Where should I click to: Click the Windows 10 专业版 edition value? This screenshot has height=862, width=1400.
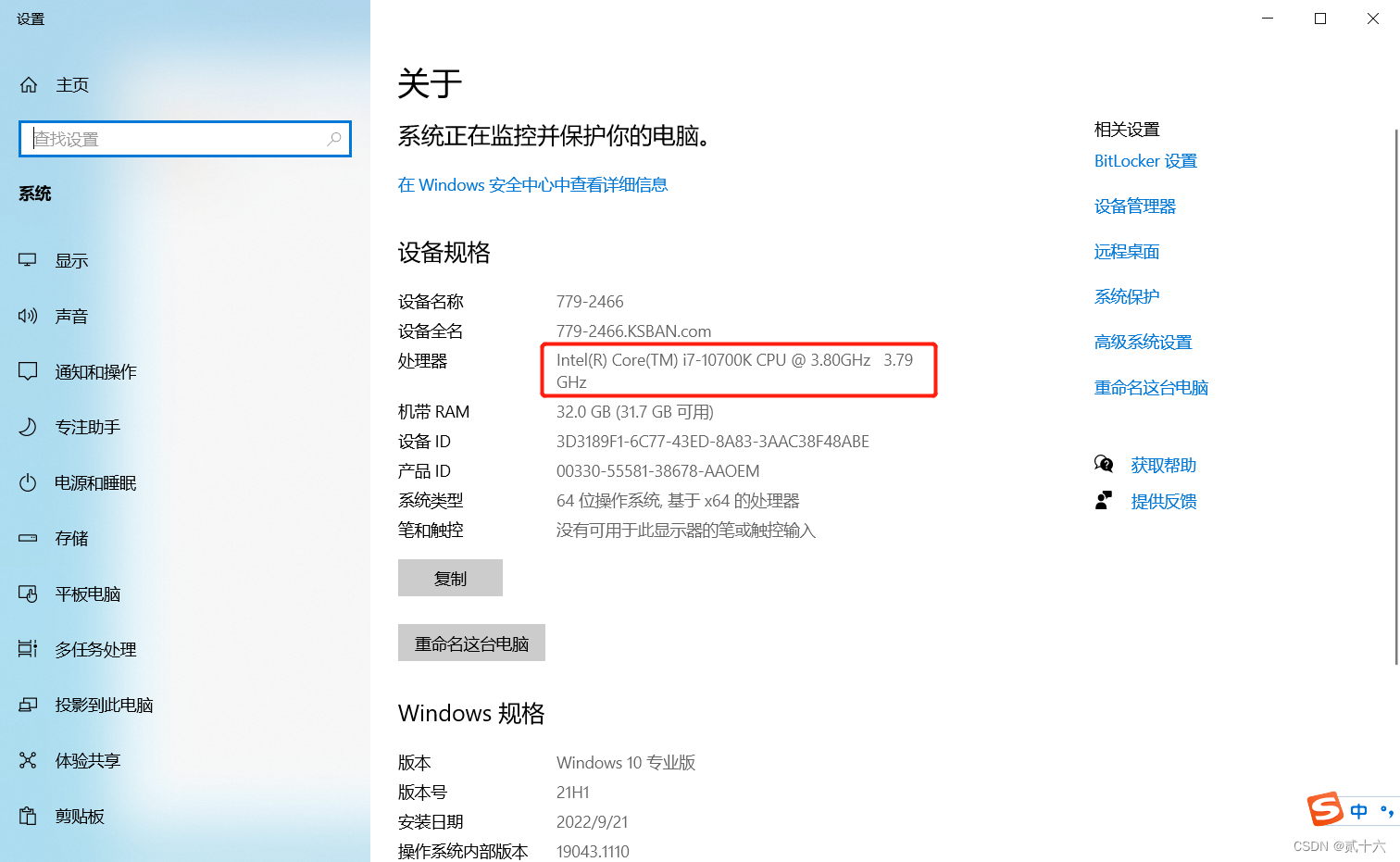point(626,763)
